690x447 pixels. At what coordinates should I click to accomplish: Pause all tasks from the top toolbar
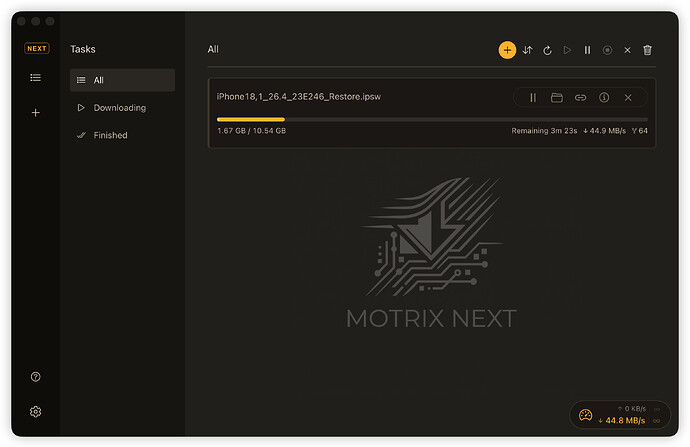tap(587, 50)
